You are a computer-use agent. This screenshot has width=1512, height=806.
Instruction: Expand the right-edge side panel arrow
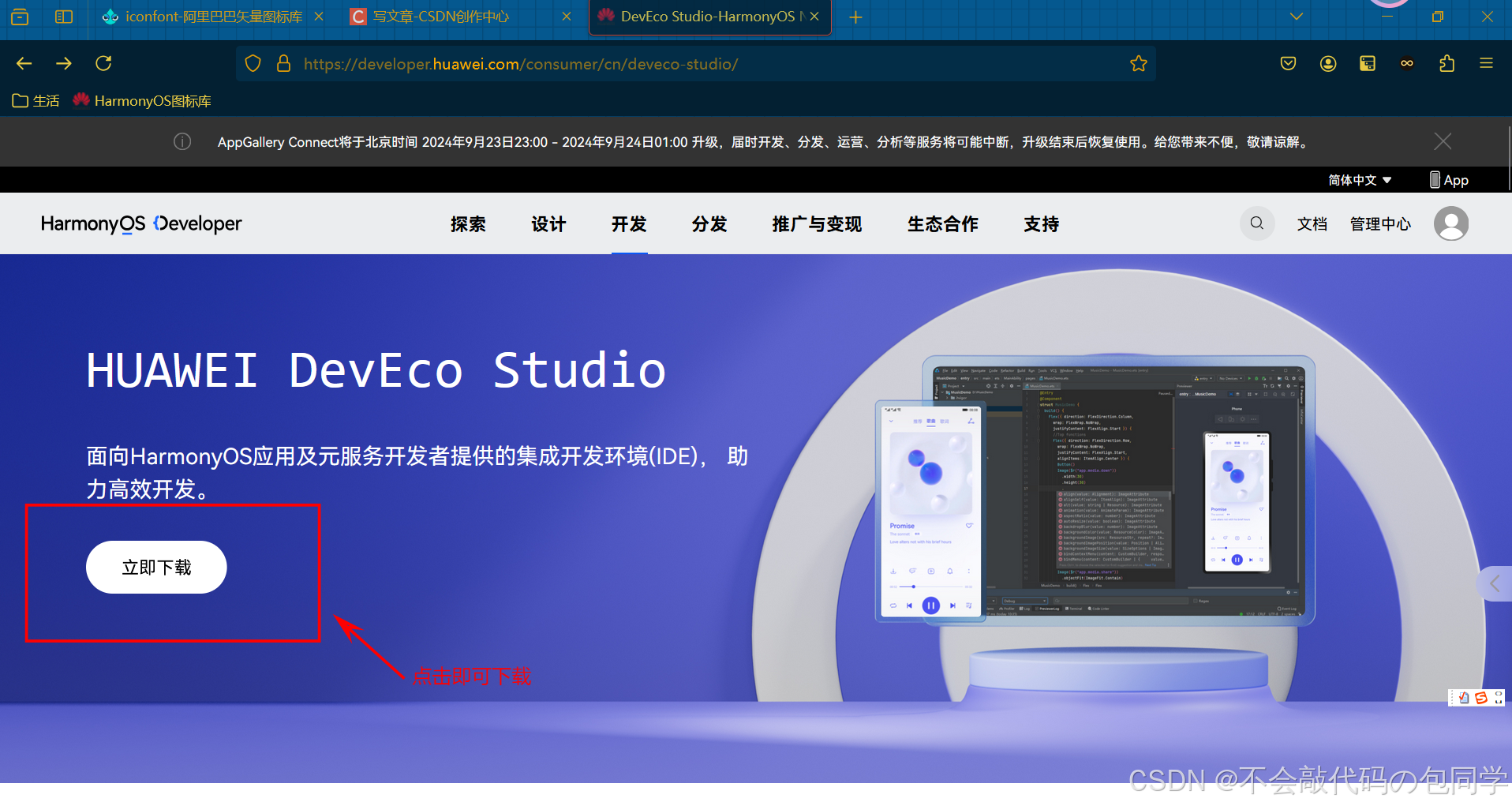click(x=1494, y=583)
